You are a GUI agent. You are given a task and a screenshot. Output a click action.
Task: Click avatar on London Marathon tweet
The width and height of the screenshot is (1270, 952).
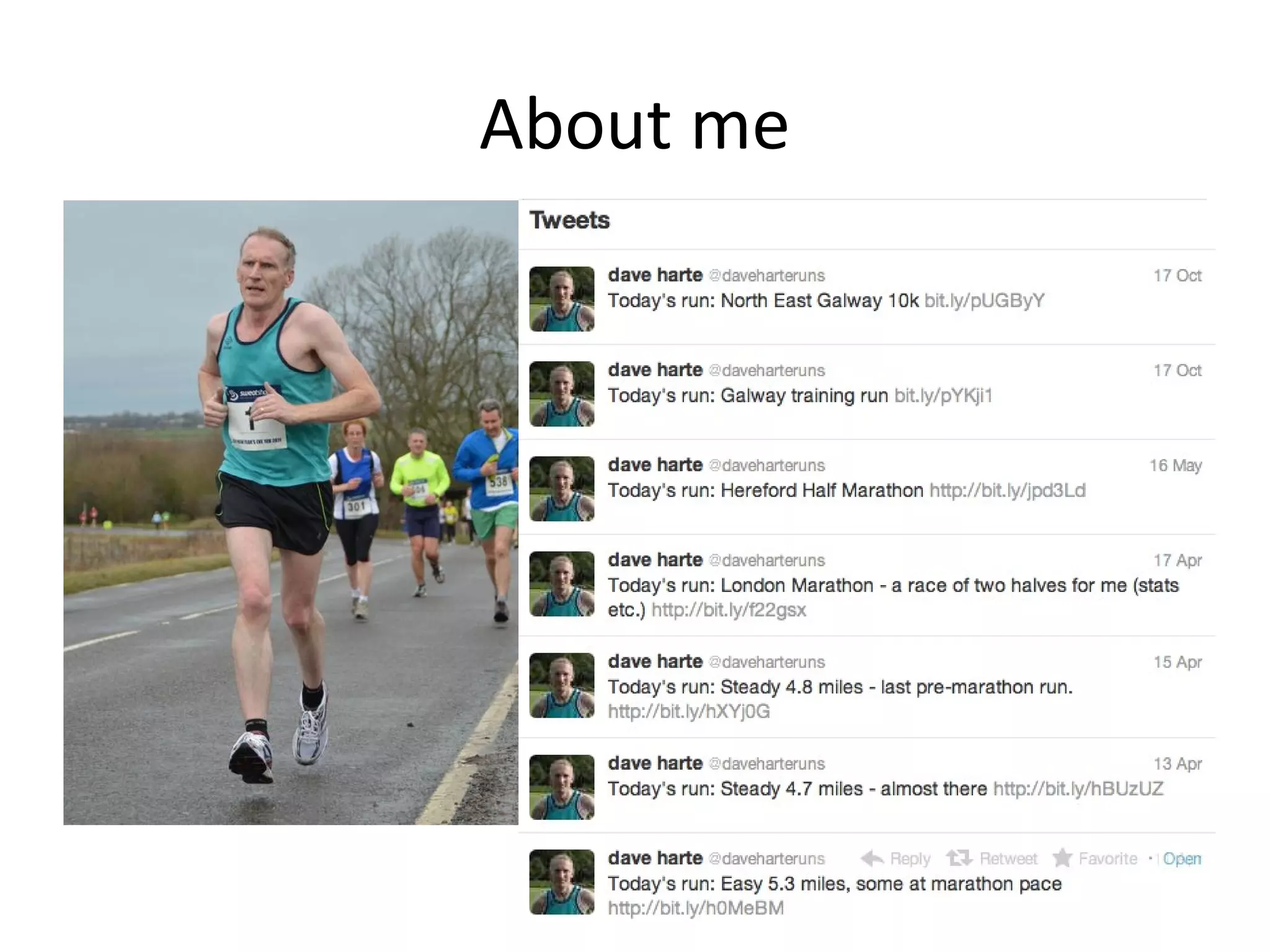(x=562, y=583)
